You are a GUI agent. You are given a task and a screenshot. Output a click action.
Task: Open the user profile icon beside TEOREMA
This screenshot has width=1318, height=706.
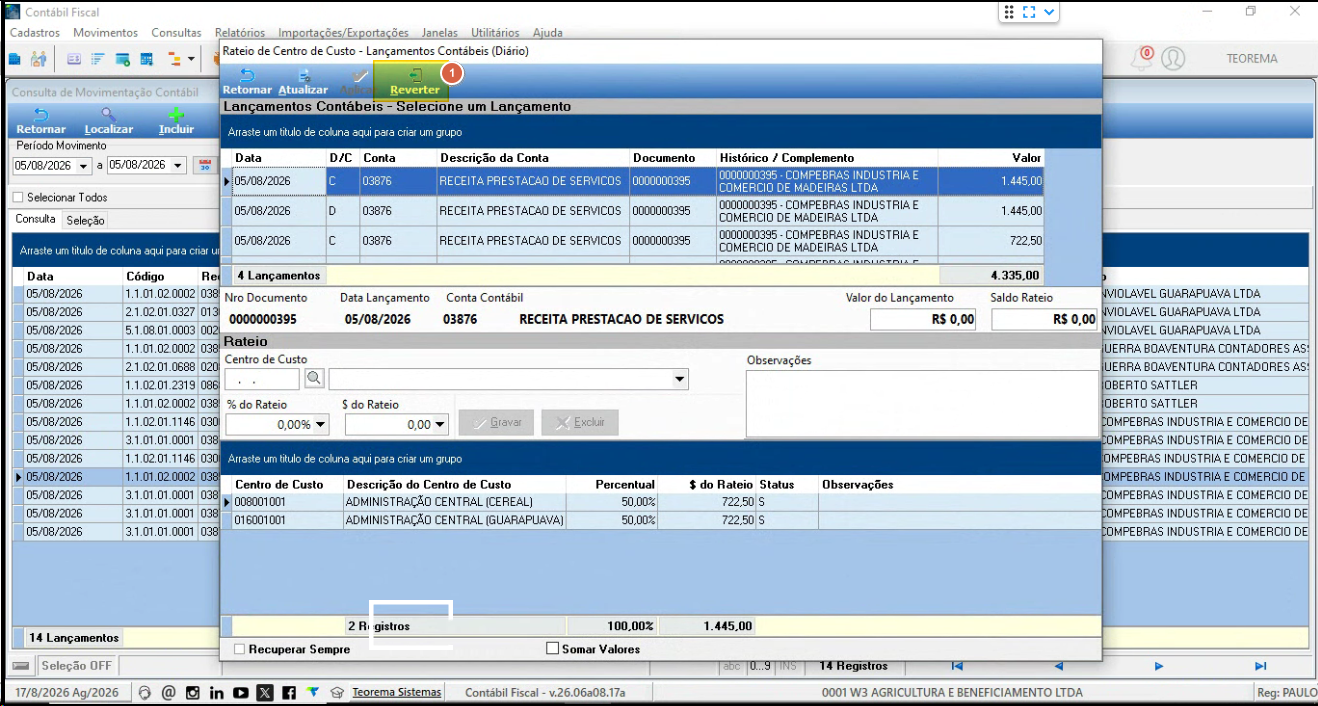click(1173, 58)
